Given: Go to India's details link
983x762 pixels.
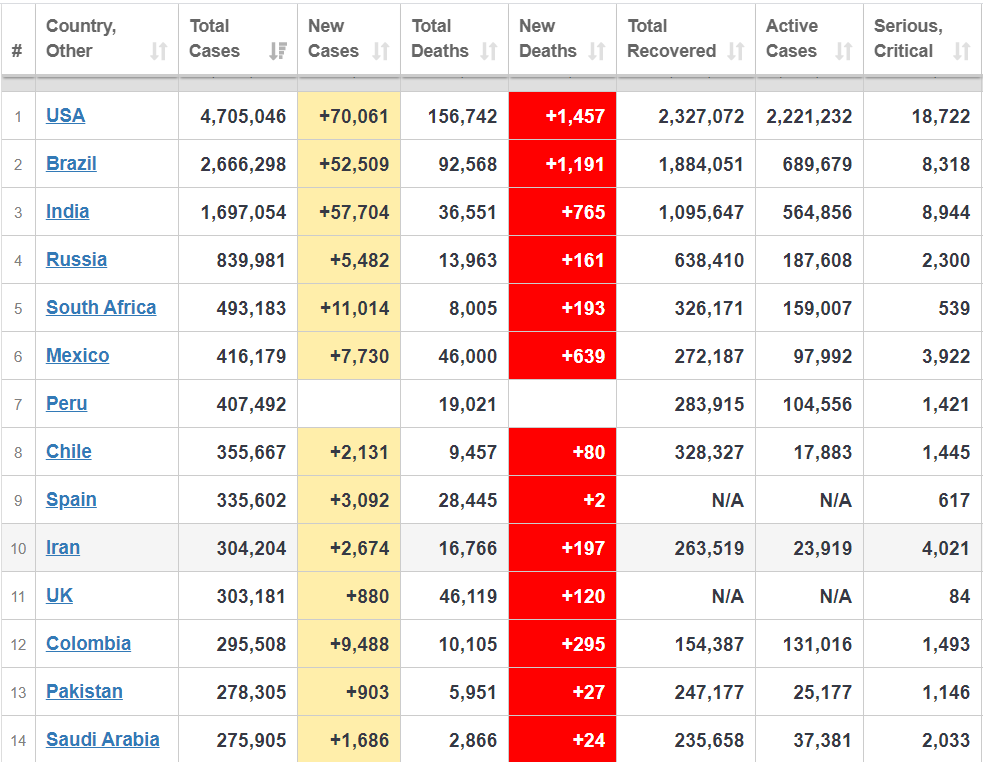Looking at the screenshot, I should (x=67, y=211).
